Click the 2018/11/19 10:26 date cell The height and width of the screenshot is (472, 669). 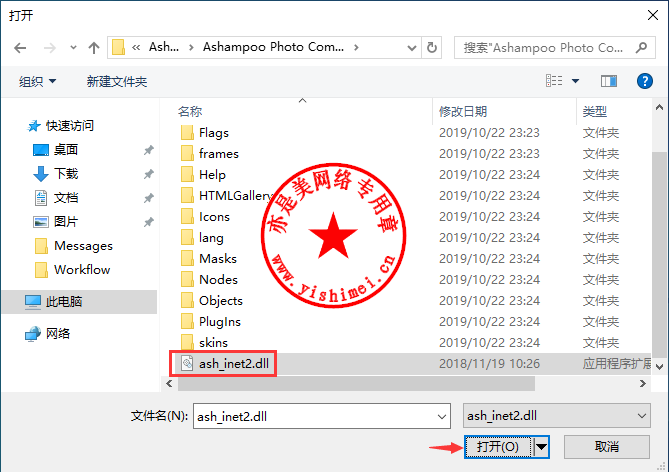coord(489,364)
